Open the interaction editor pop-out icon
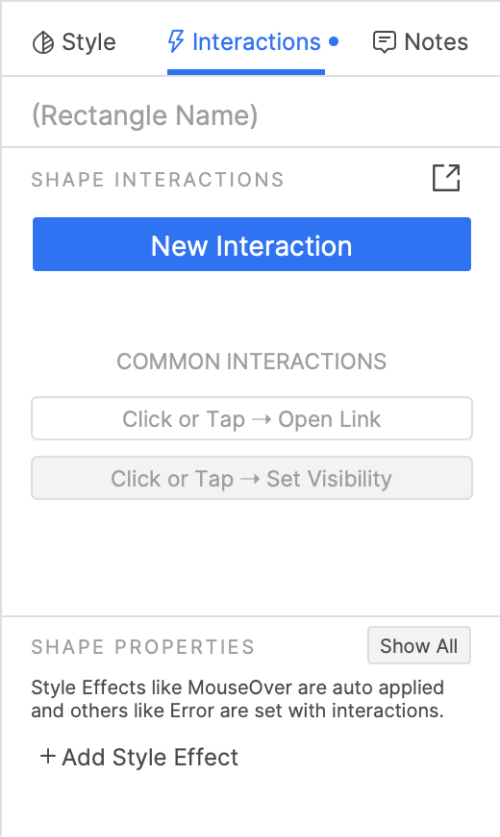Screen dimensions: 500x837 click(446, 178)
